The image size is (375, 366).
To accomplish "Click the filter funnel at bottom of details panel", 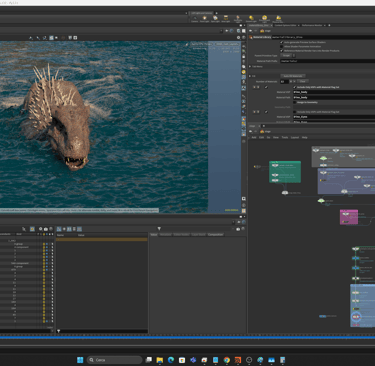I will (x=59, y=331).
